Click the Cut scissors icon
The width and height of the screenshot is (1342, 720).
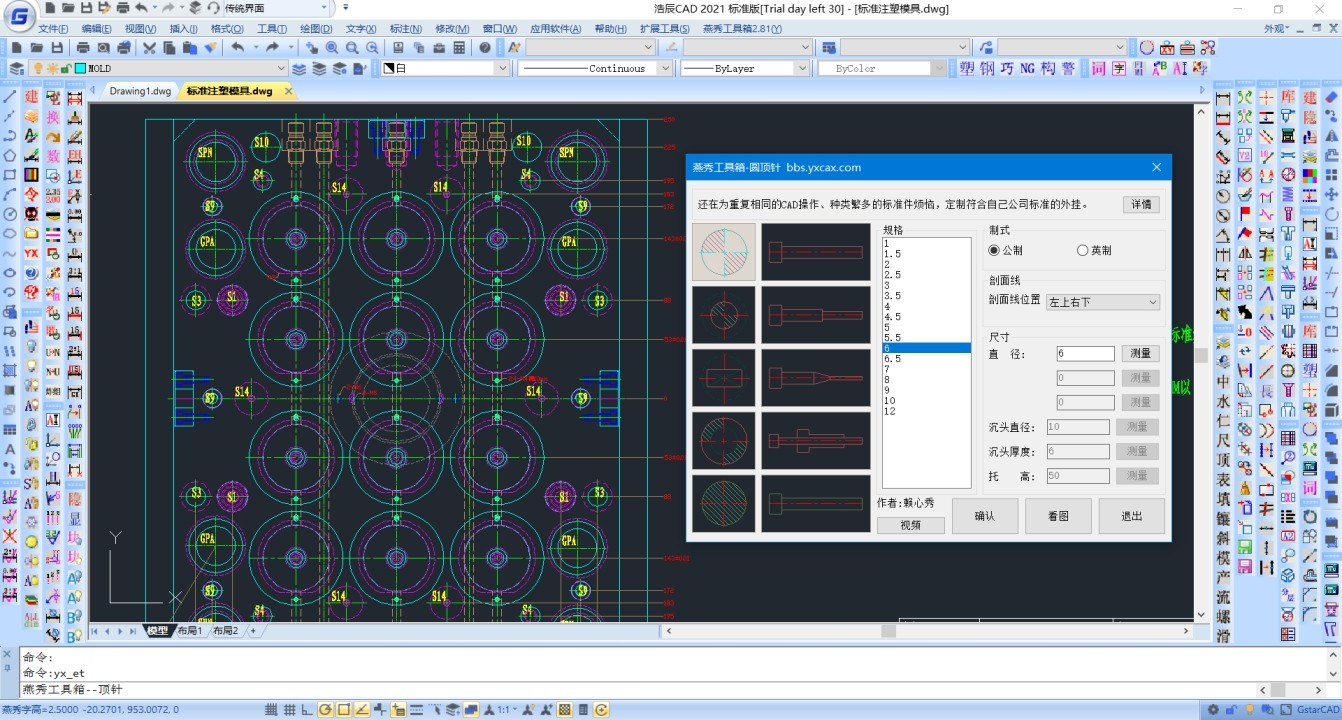pyautogui.click(x=149, y=48)
